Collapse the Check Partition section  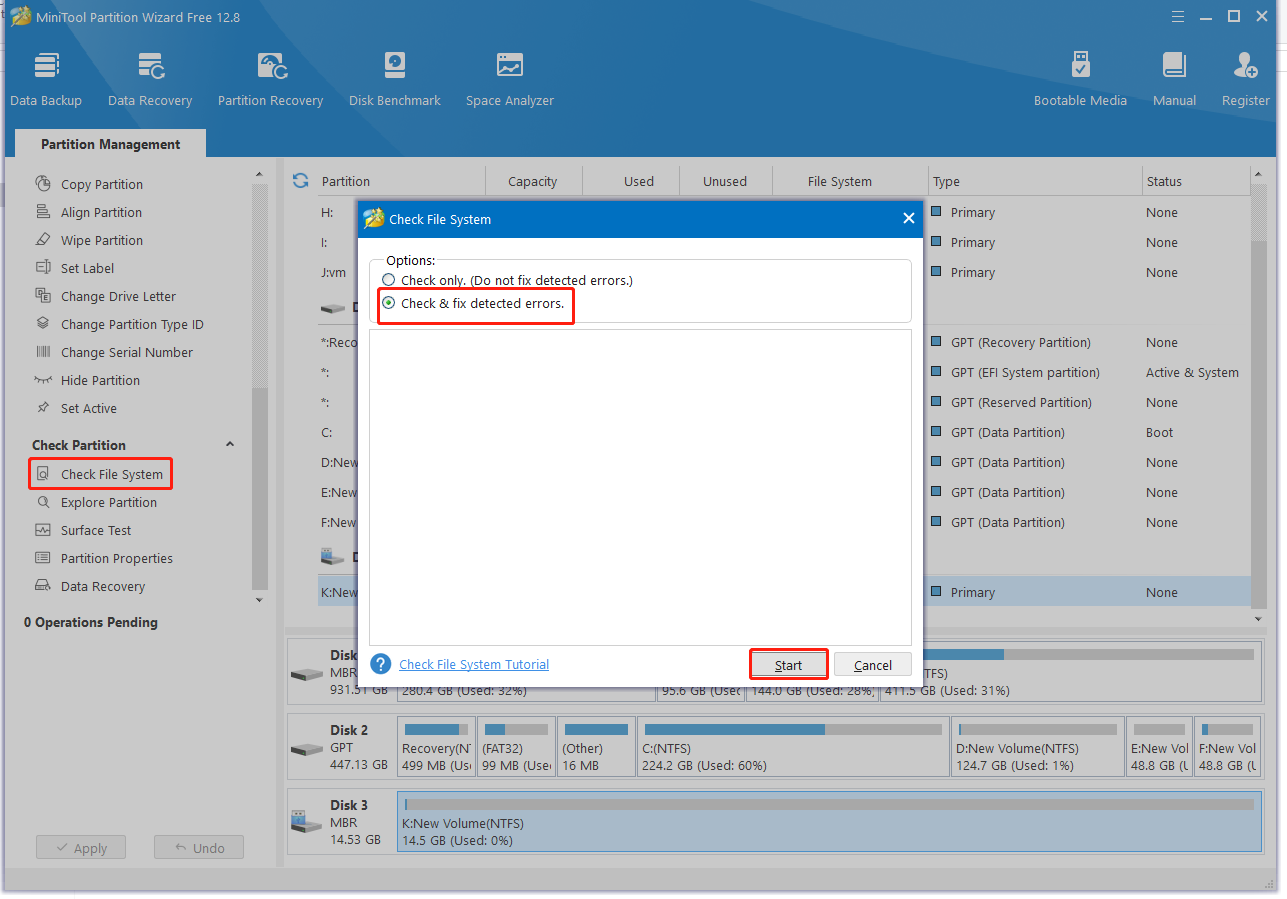(x=230, y=443)
